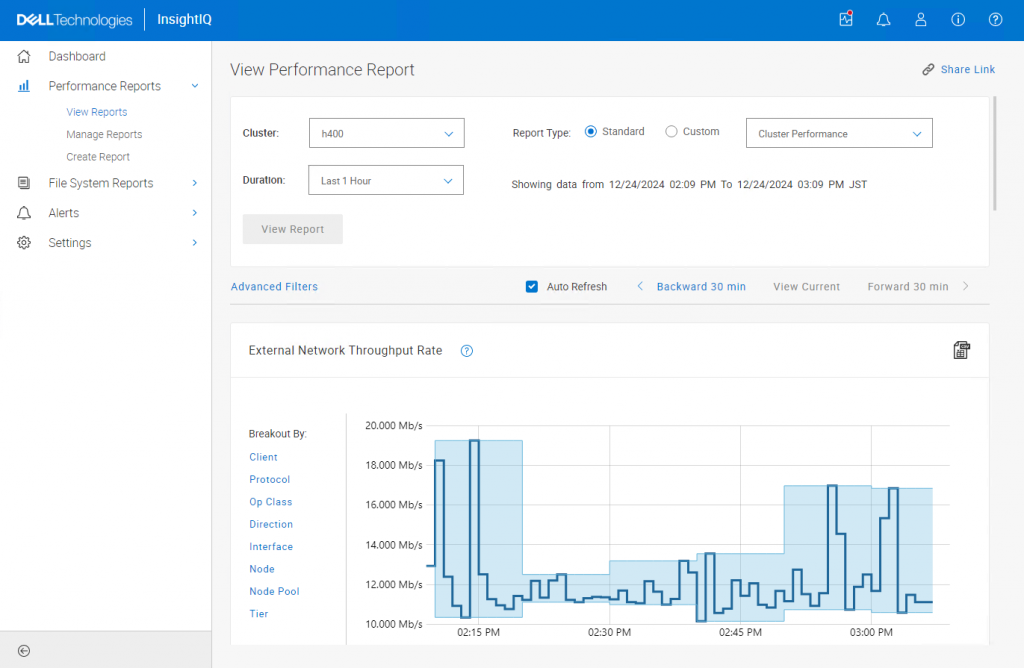
Task: Open the Cluster dropdown showing h400
Action: pos(386,133)
